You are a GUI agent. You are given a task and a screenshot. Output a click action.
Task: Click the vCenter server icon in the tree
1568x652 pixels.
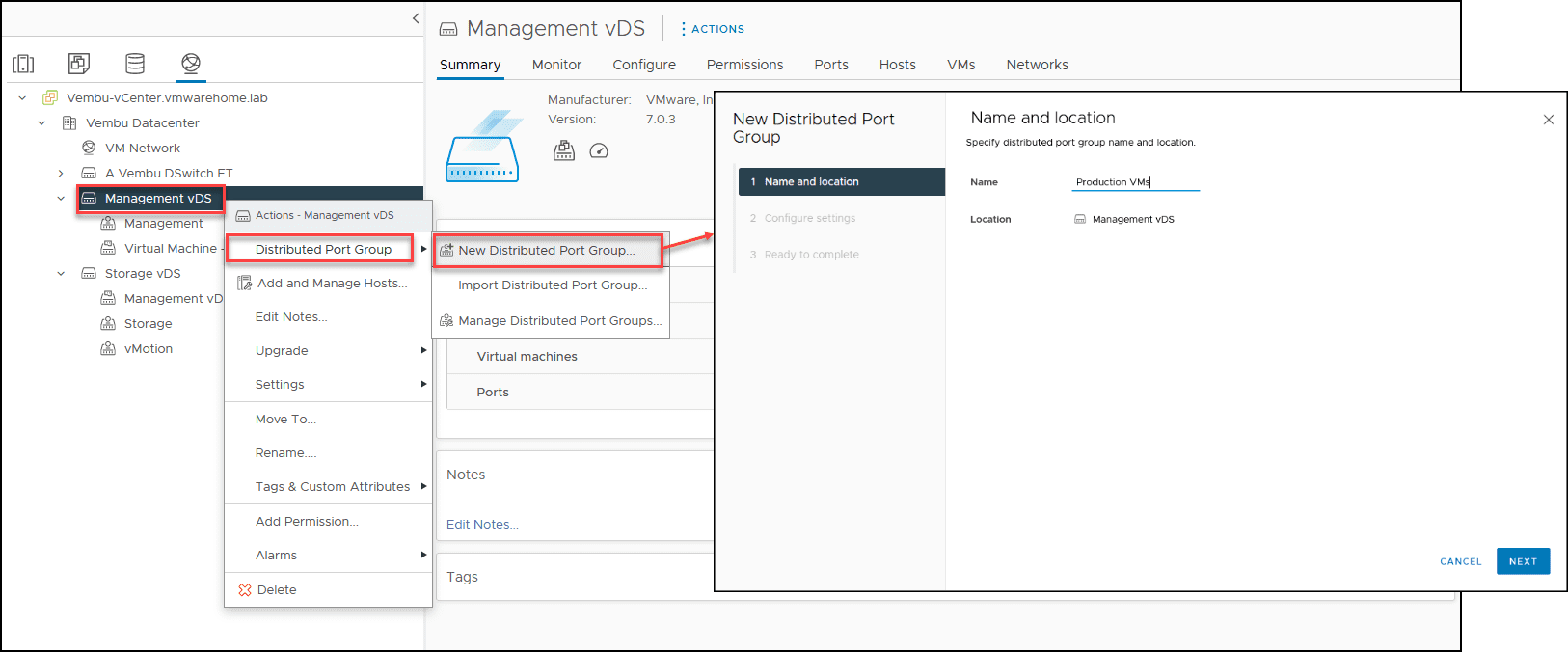pyautogui.click(x=50, y=97)
